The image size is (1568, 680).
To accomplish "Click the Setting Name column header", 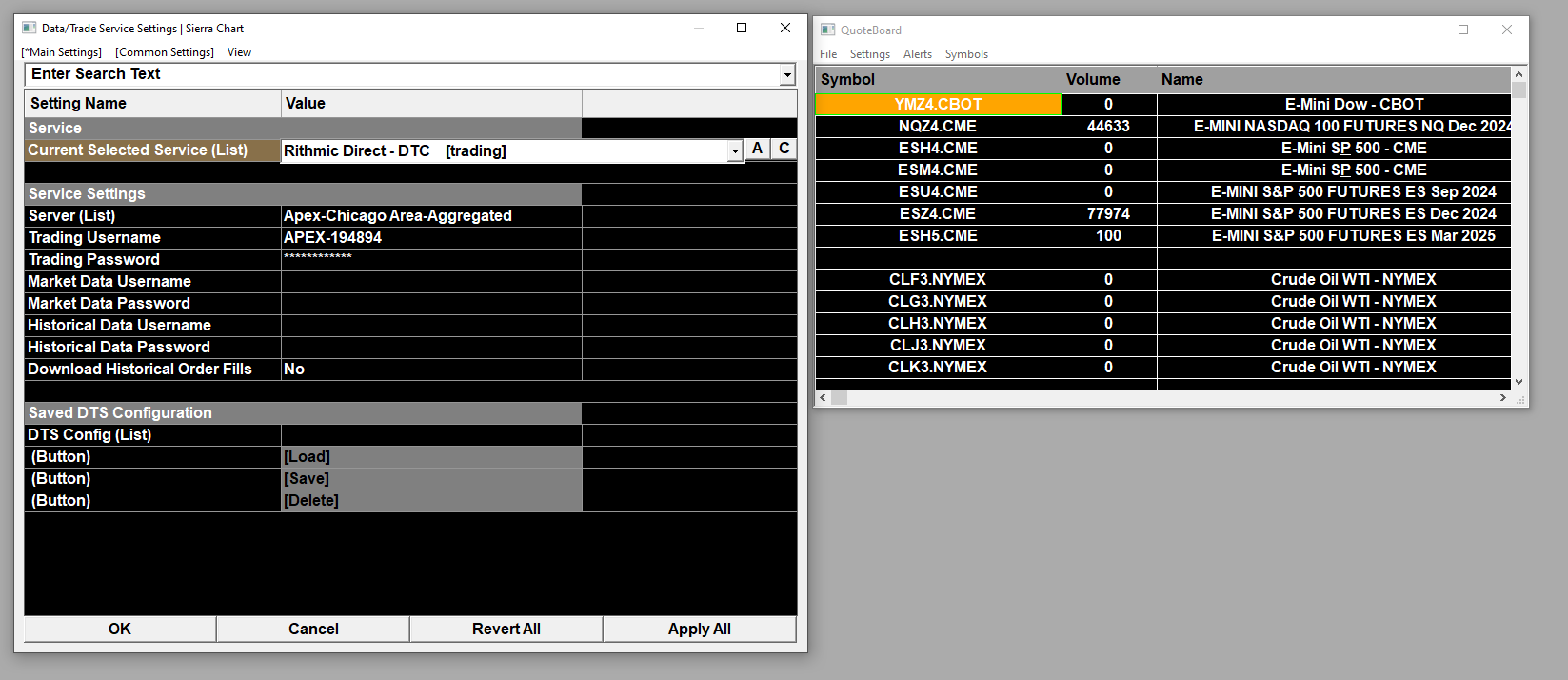I will coord(152,103).
